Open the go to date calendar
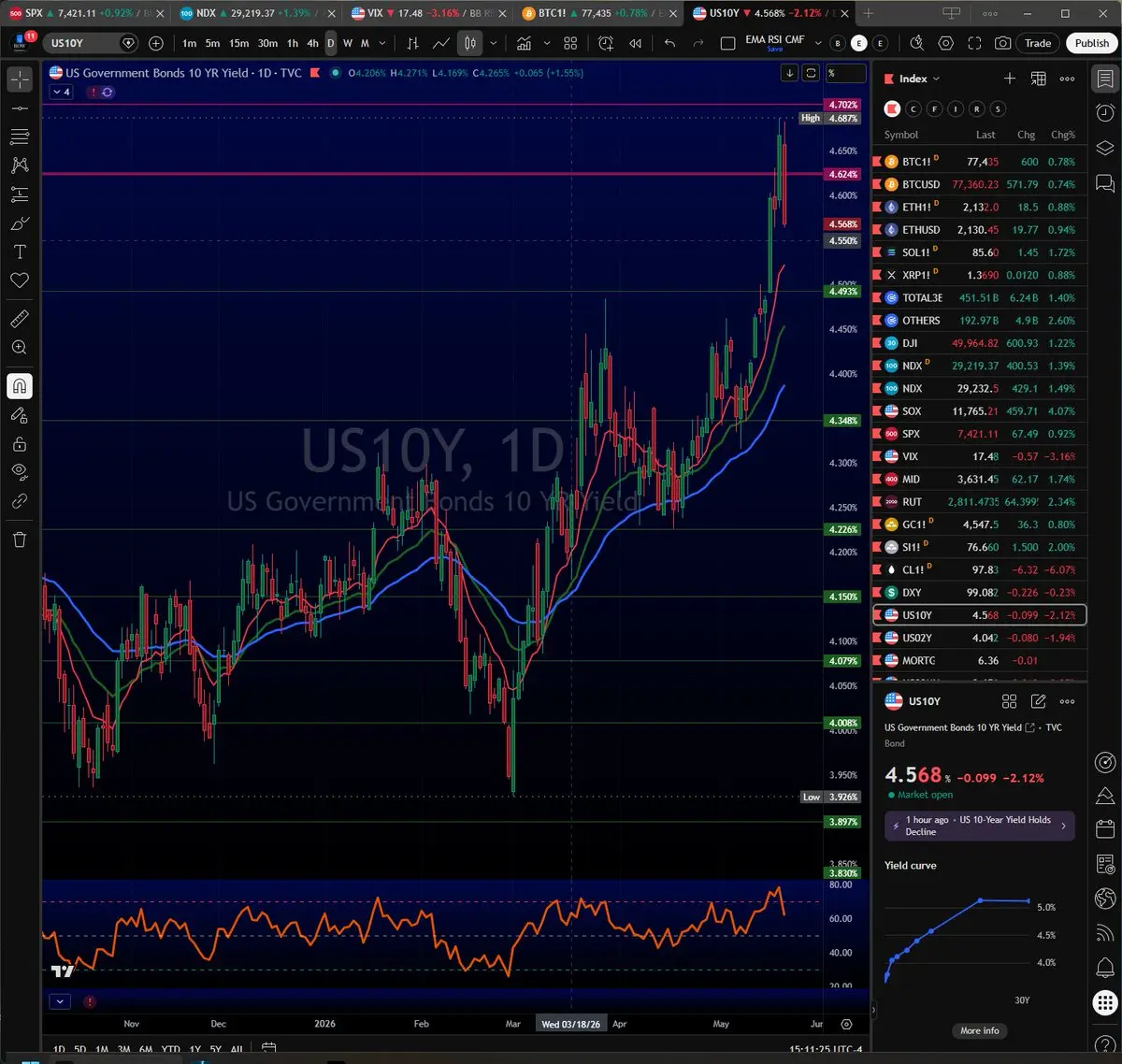The image size is (1122, 1064). tap(268, 1049)
